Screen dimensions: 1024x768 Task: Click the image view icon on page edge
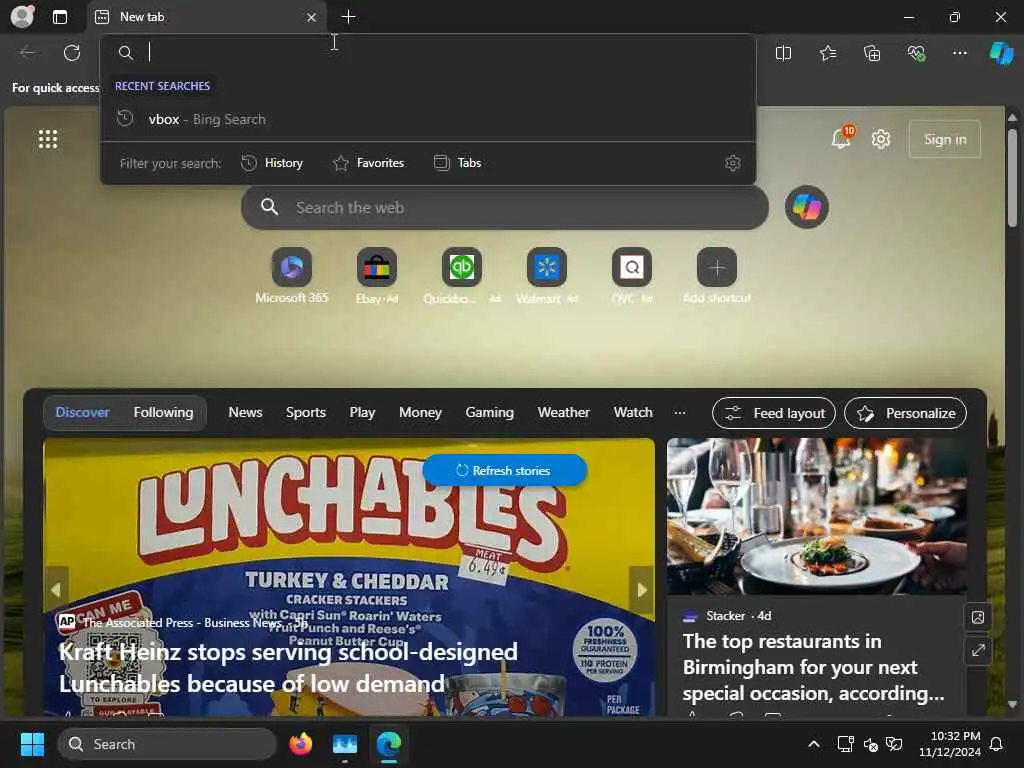coord(978,618)
